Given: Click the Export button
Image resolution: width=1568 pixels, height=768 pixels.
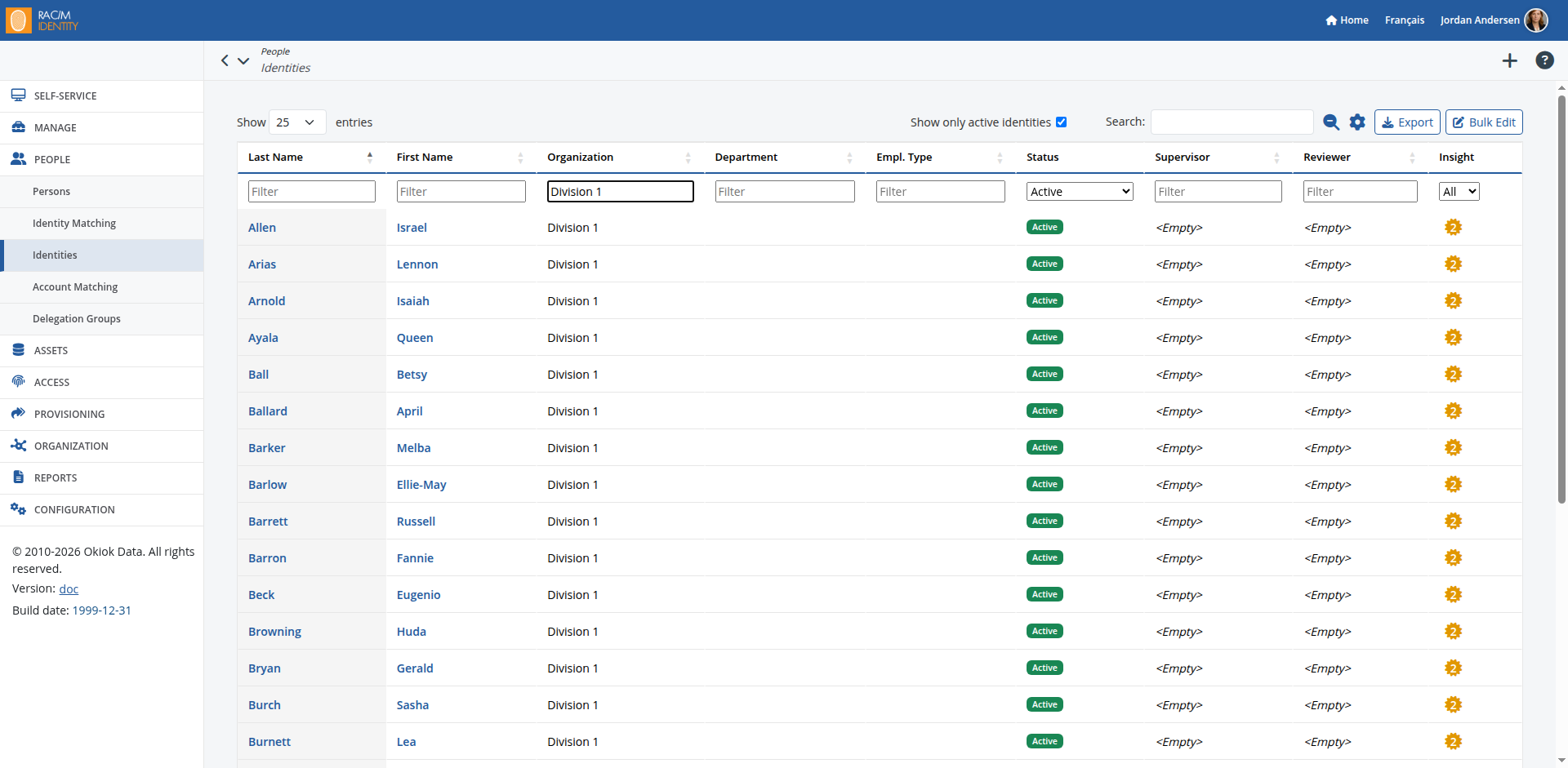Looking at the screenshot, I should pos(1407,122).
